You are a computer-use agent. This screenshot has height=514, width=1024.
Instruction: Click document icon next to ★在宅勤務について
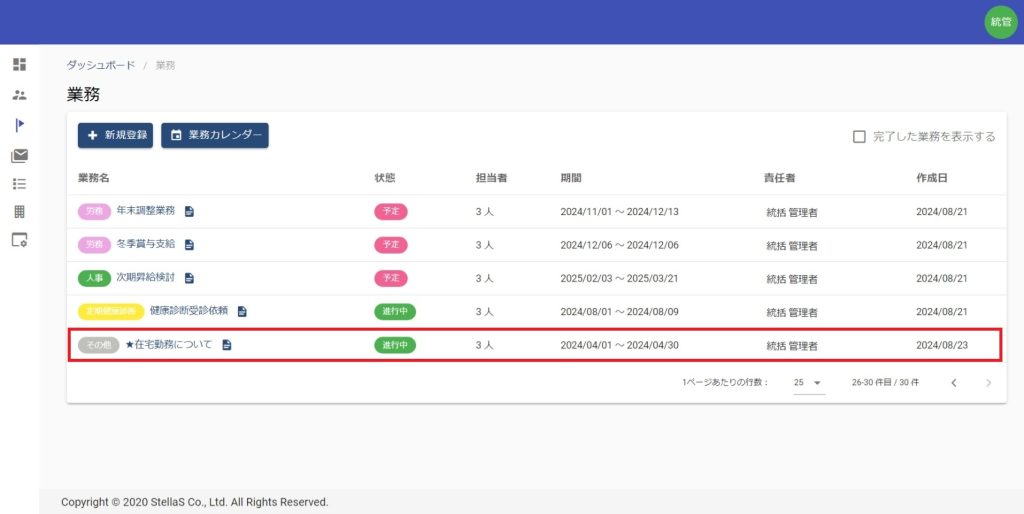click(x=227, y=345)
